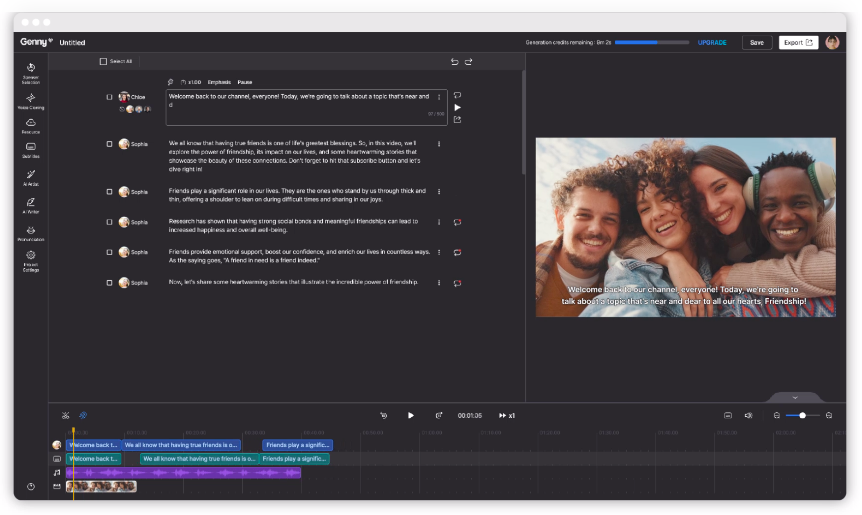Click the UPGRADE link
This screenshot has height=515, width=862.
click(x=712, y=43)
